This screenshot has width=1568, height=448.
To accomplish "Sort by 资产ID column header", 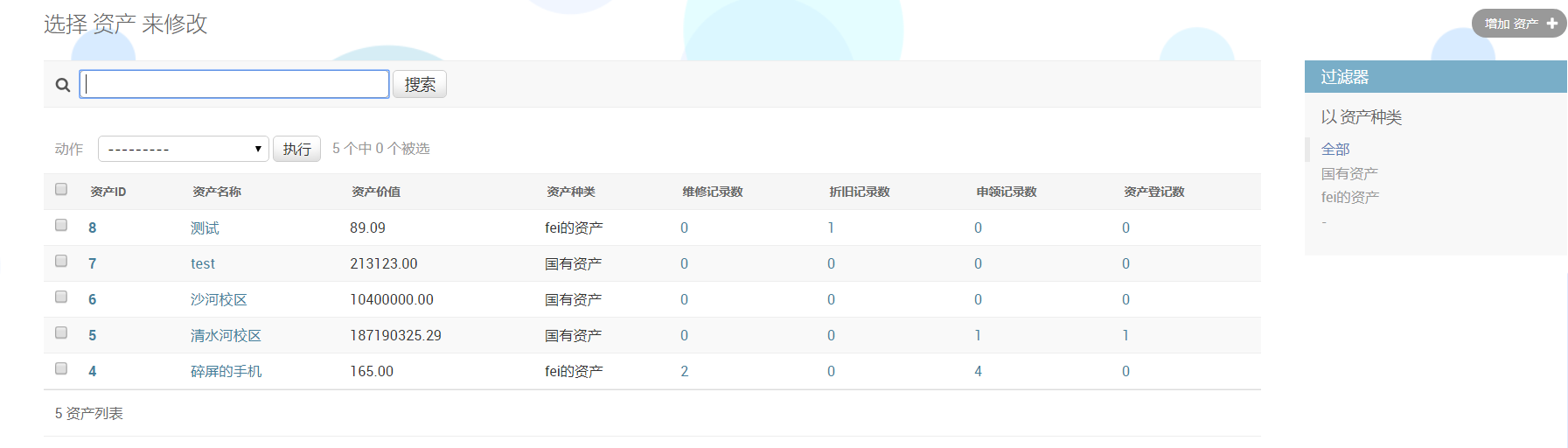I will coord(108,192).
